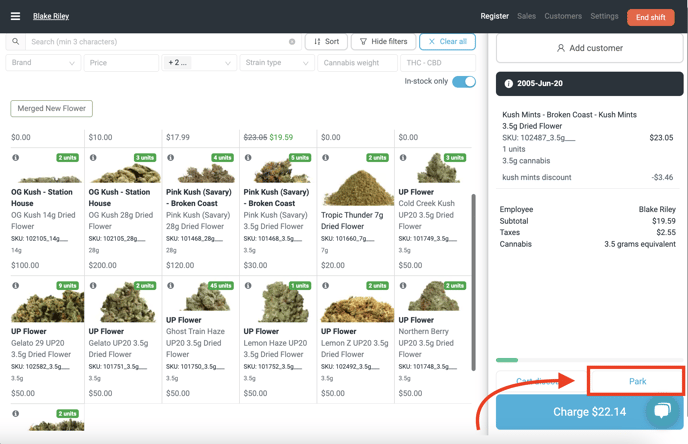This screenshot has width=688, height=444.
Task: Click info icon on OG Kush 14g product
Action: pyautogui.click(x=16, y=158)
